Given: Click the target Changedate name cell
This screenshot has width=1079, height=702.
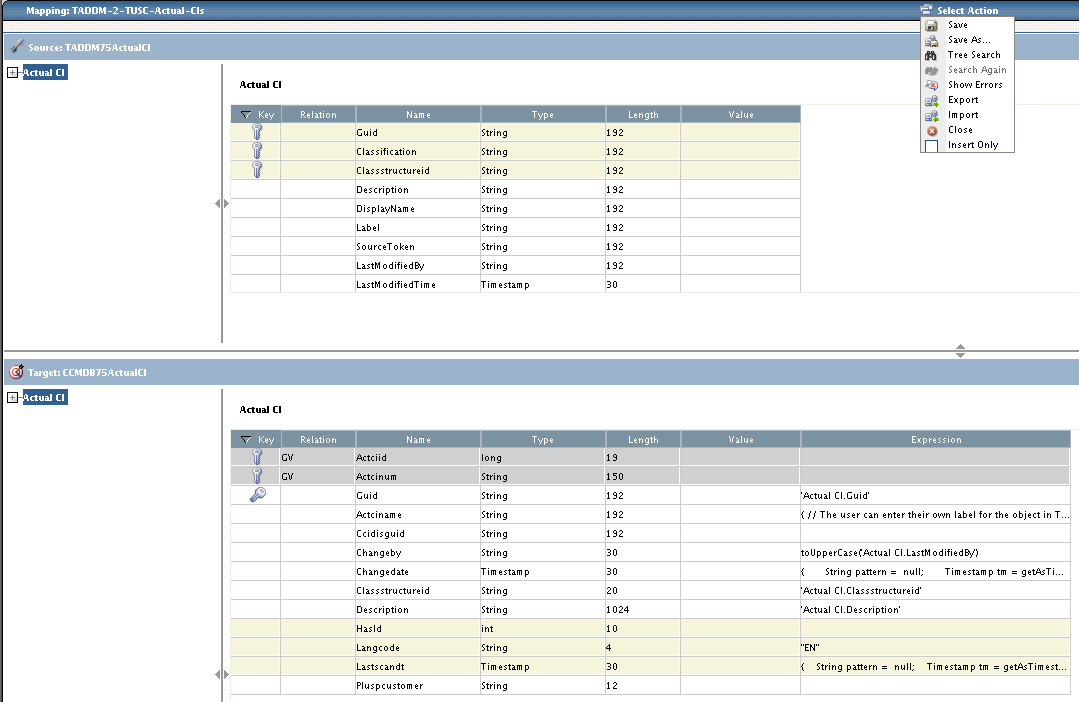Looking at the screenshot, I should [x=418, y=571].
